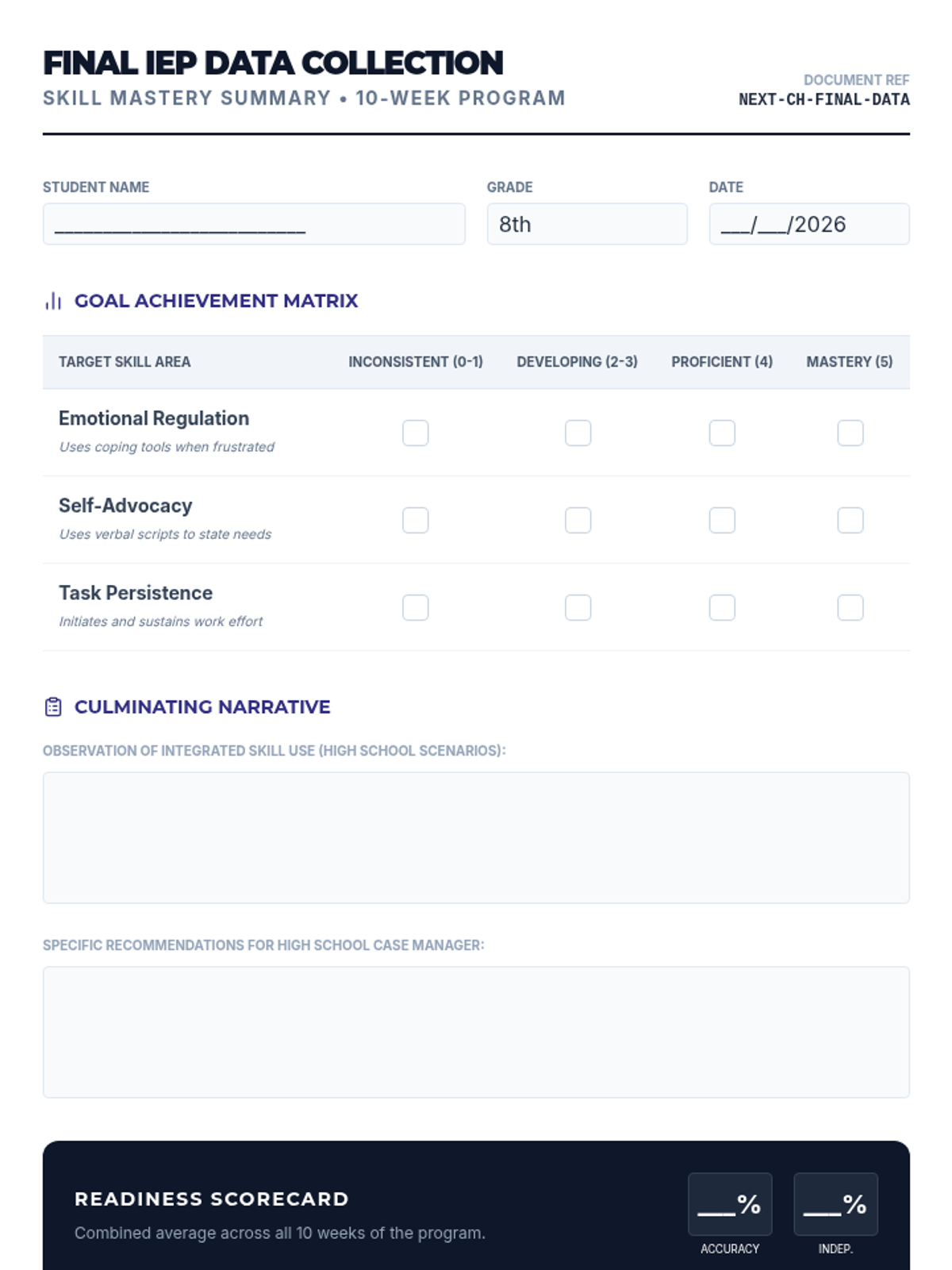The width and height of the screenshot is (952, 1270).
Task: Check Inconsistent for Task Persistence
Action: tap(415, 607)
